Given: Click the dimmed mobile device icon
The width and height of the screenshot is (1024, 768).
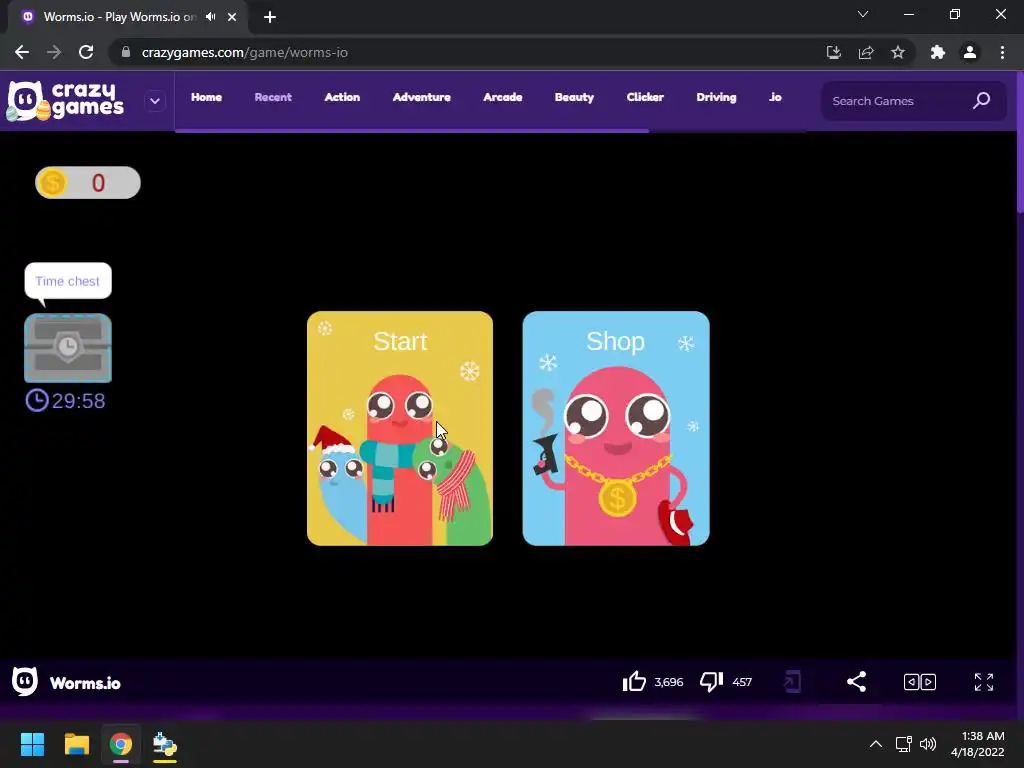Looking at the screenshot, I should click(x=792, y=682).
